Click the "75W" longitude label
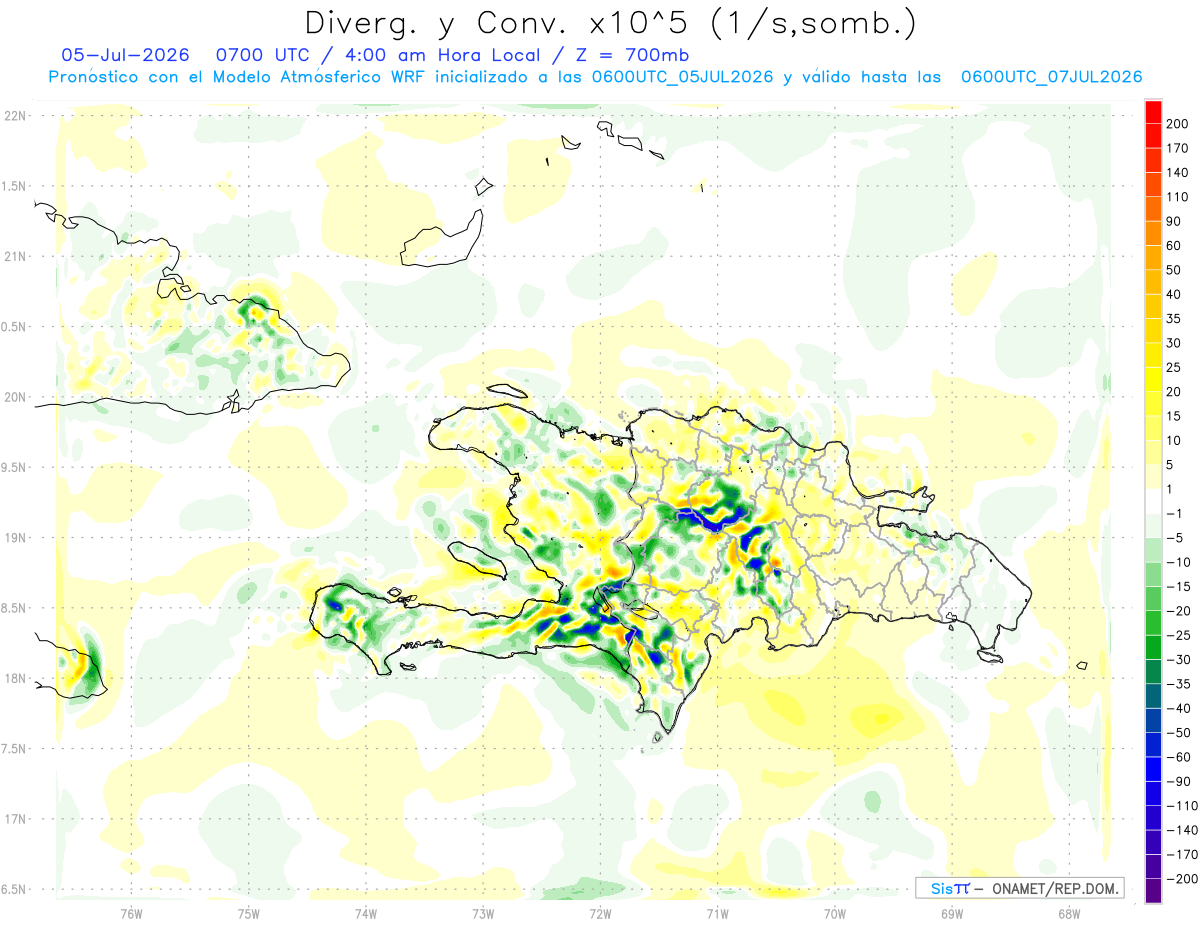1200x927 pixels. [249, 912]
